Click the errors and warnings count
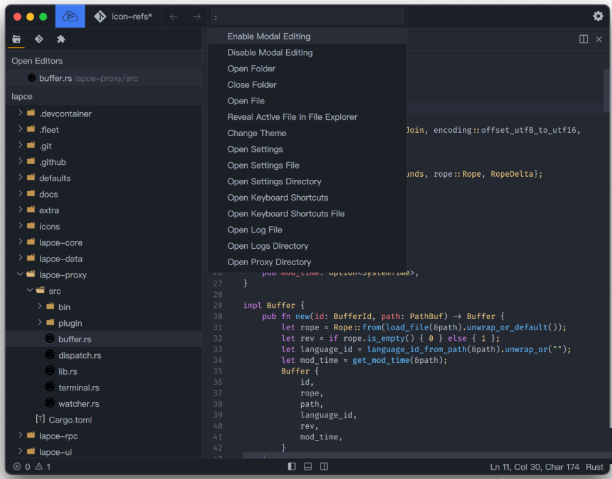The width and height of the screenshot is (612, 479). [x=32, y=467]
